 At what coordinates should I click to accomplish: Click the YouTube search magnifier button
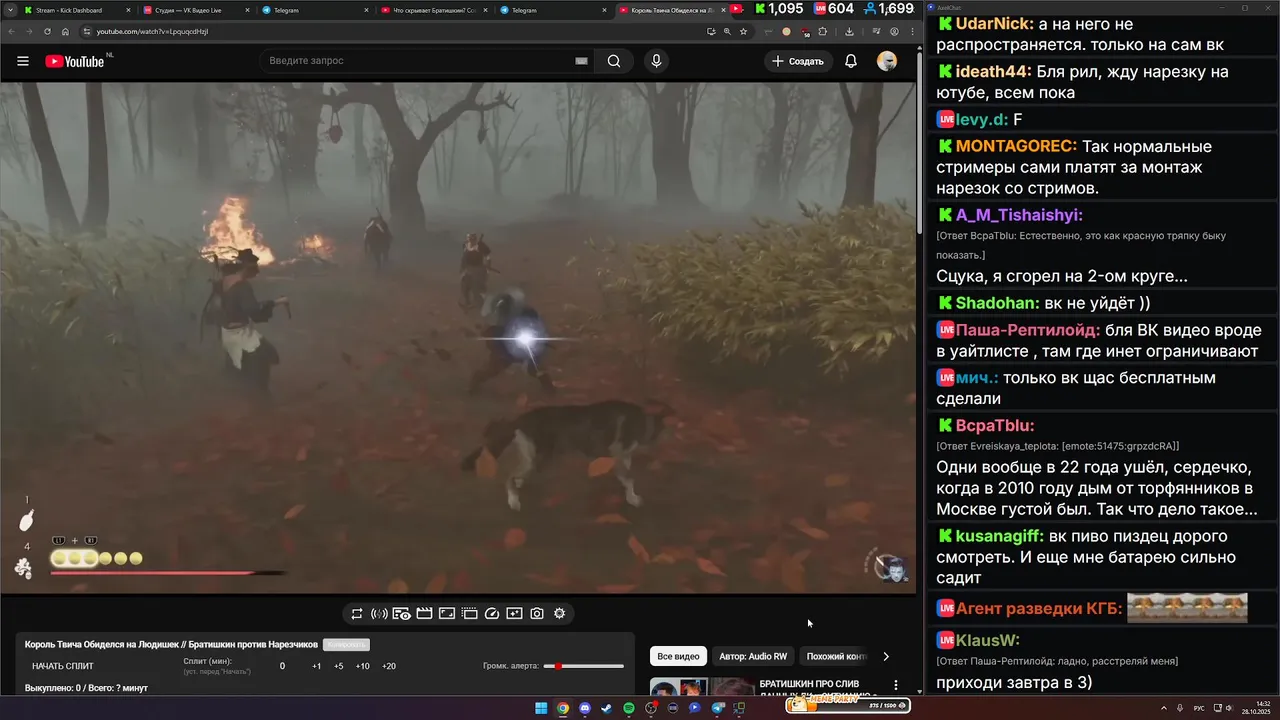click(x=614, y=61)
